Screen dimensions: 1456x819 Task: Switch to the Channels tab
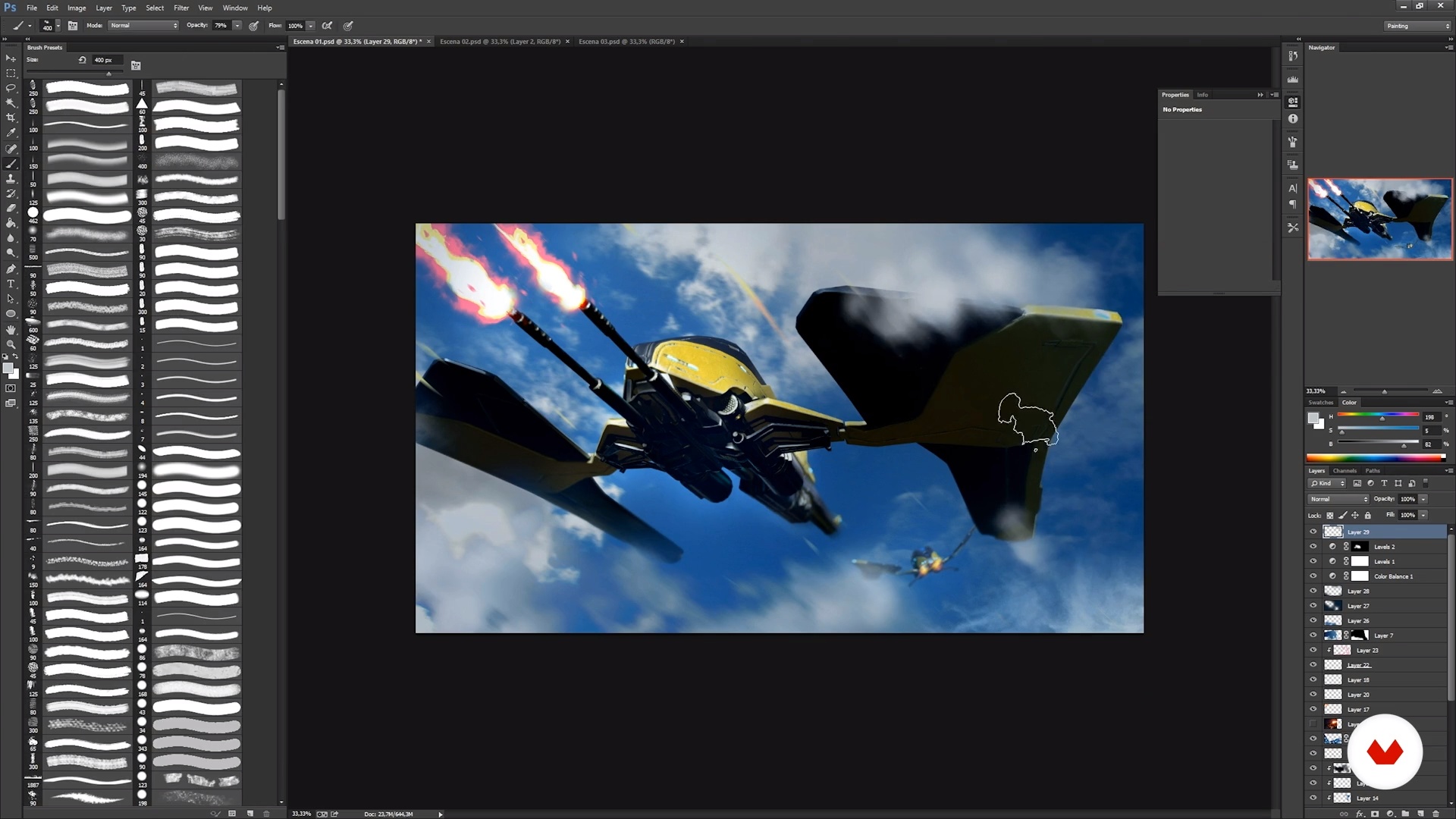tap(1345, 470)
